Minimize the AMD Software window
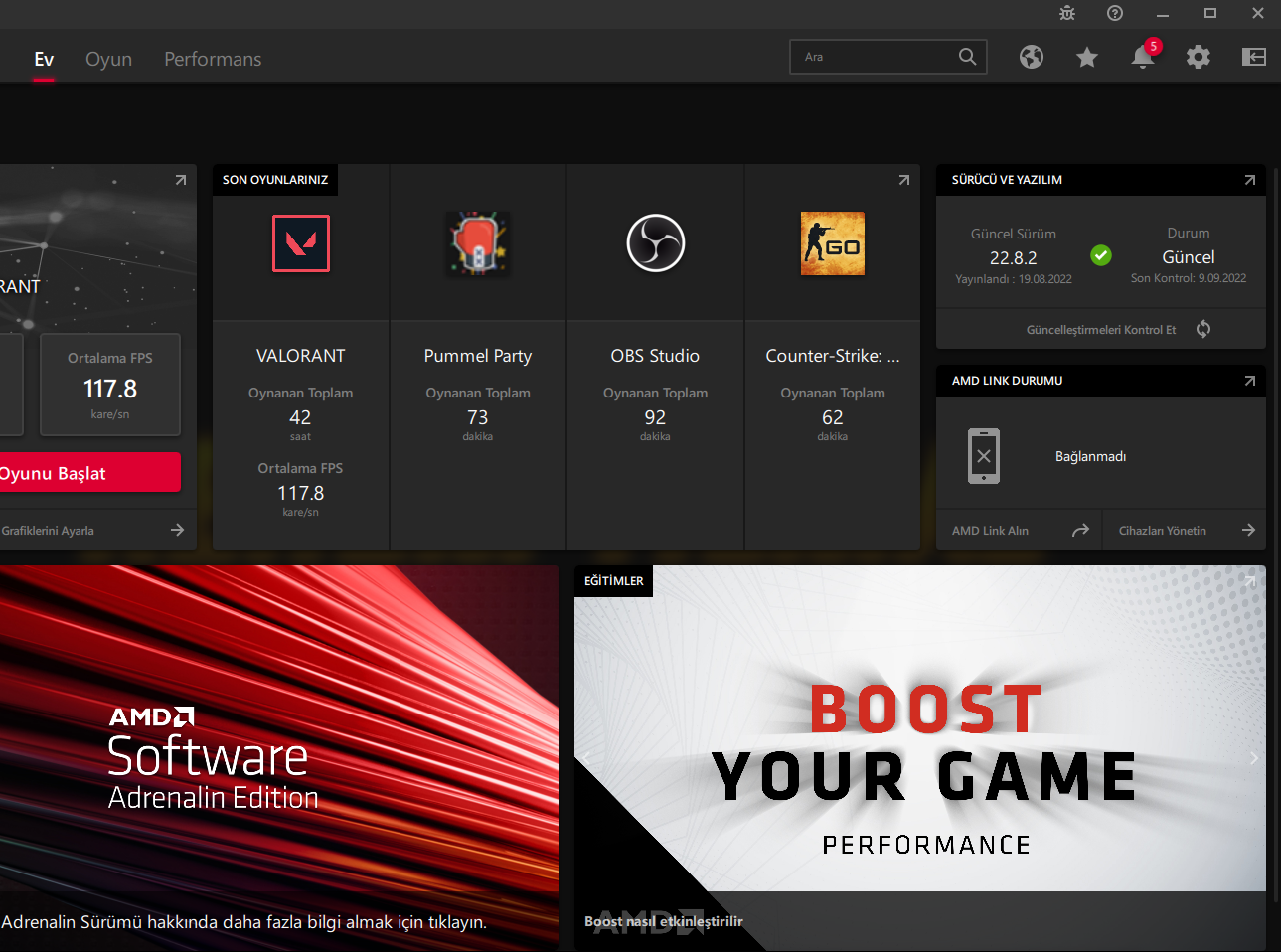 (x=1163, y=13)
